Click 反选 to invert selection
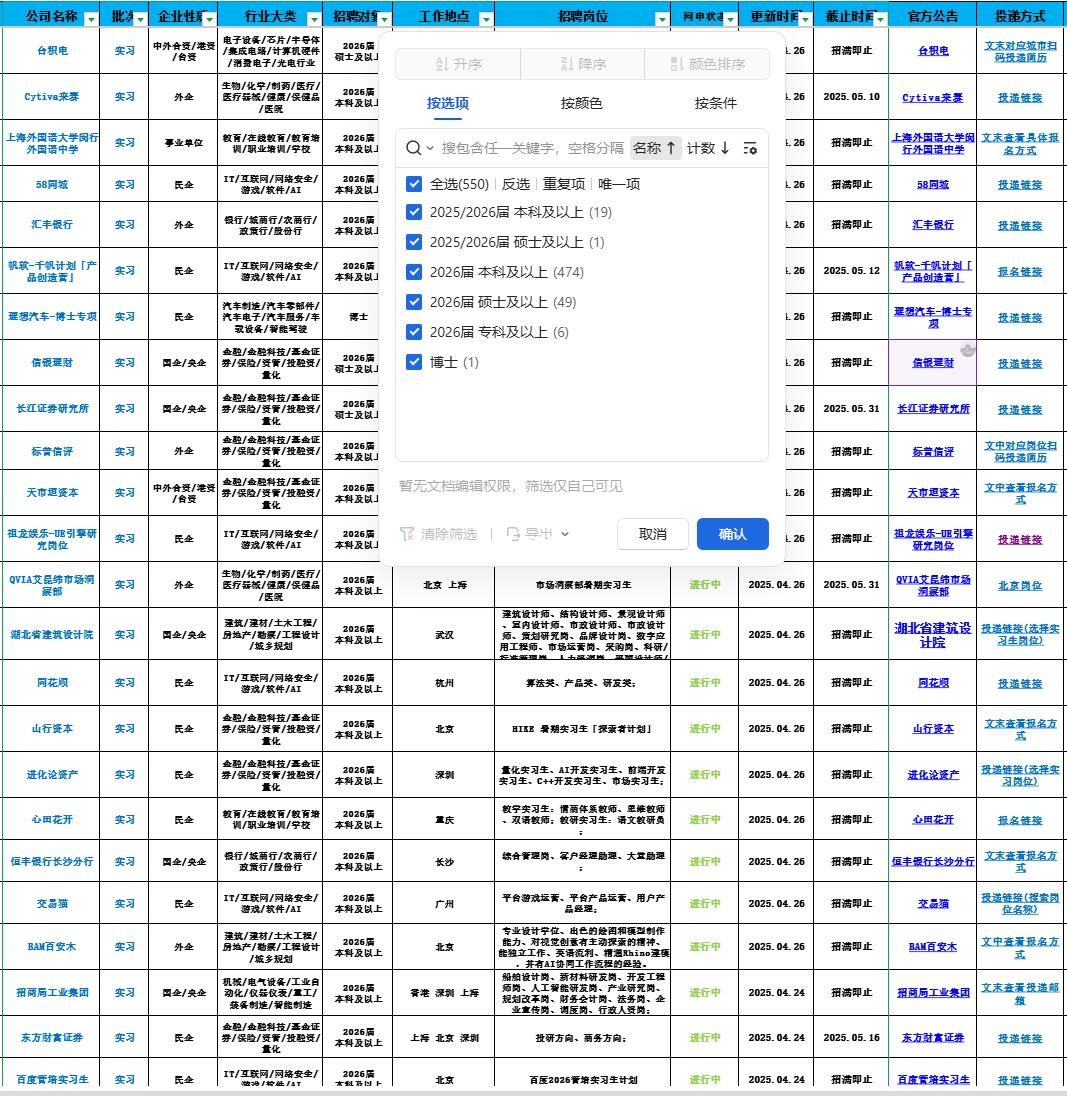 [516, 184]
